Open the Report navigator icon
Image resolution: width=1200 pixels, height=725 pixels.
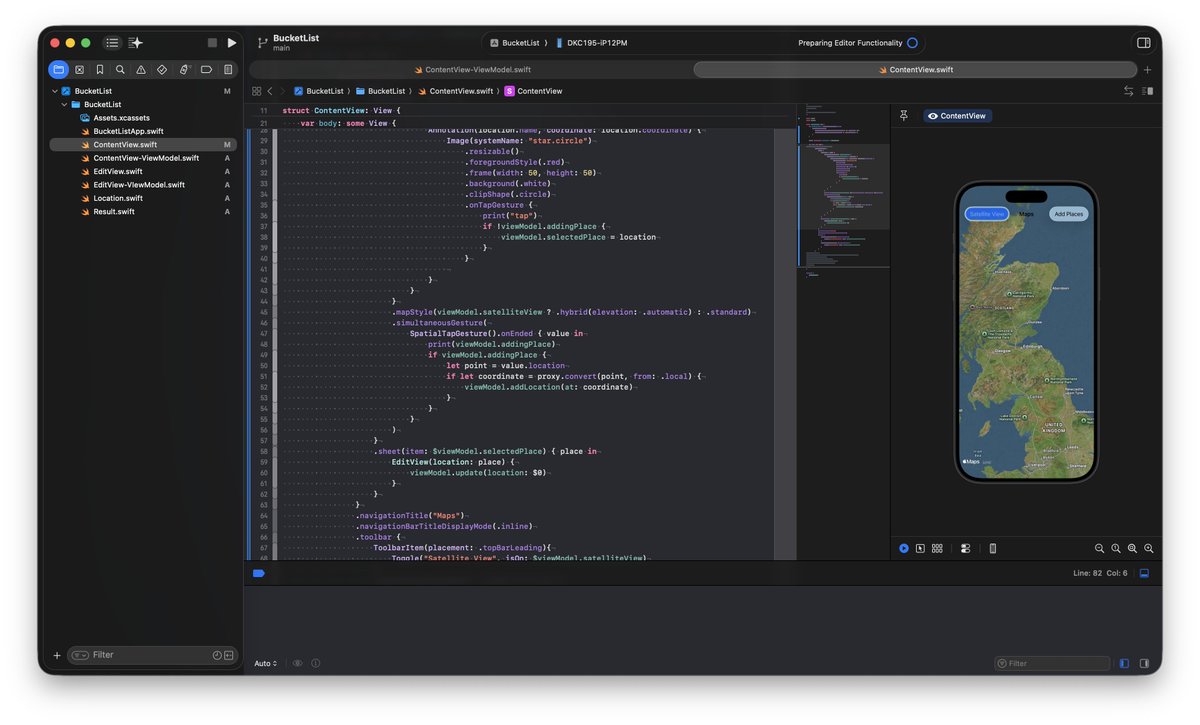click(x=228, y=69)
